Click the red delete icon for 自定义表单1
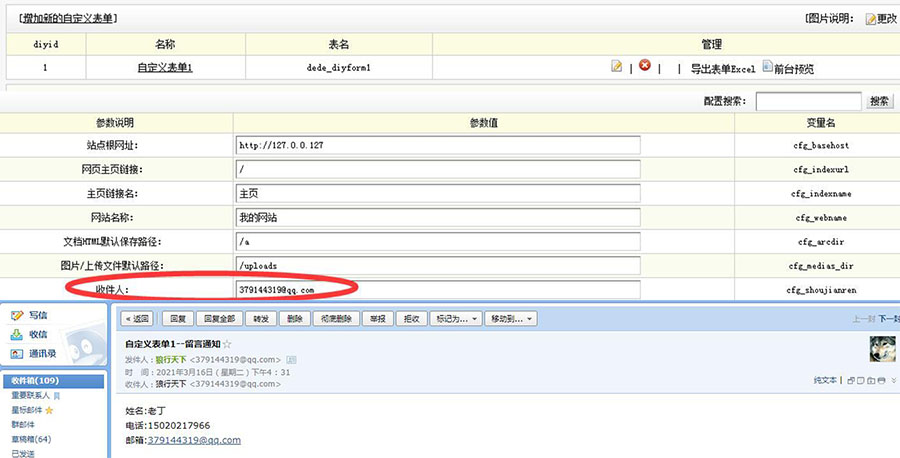 pos(645,66)
